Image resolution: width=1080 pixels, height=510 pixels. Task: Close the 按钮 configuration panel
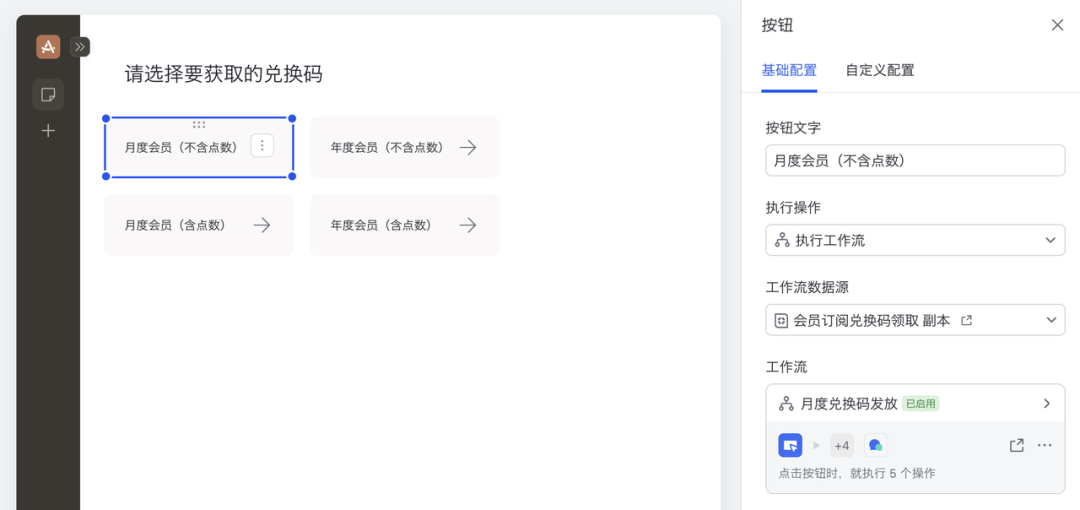click(x=1057, y=26)
